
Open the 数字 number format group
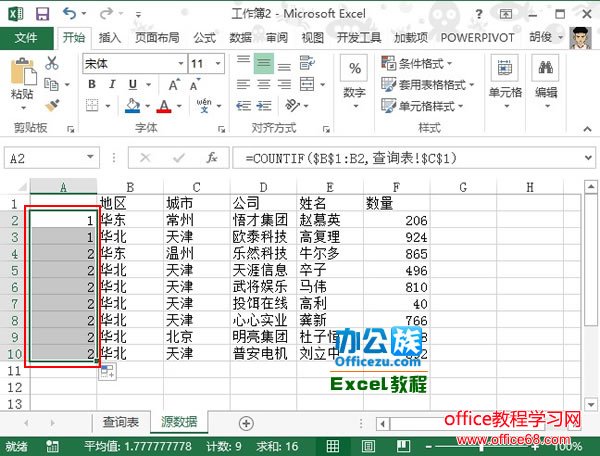click(x=355, y=81)
